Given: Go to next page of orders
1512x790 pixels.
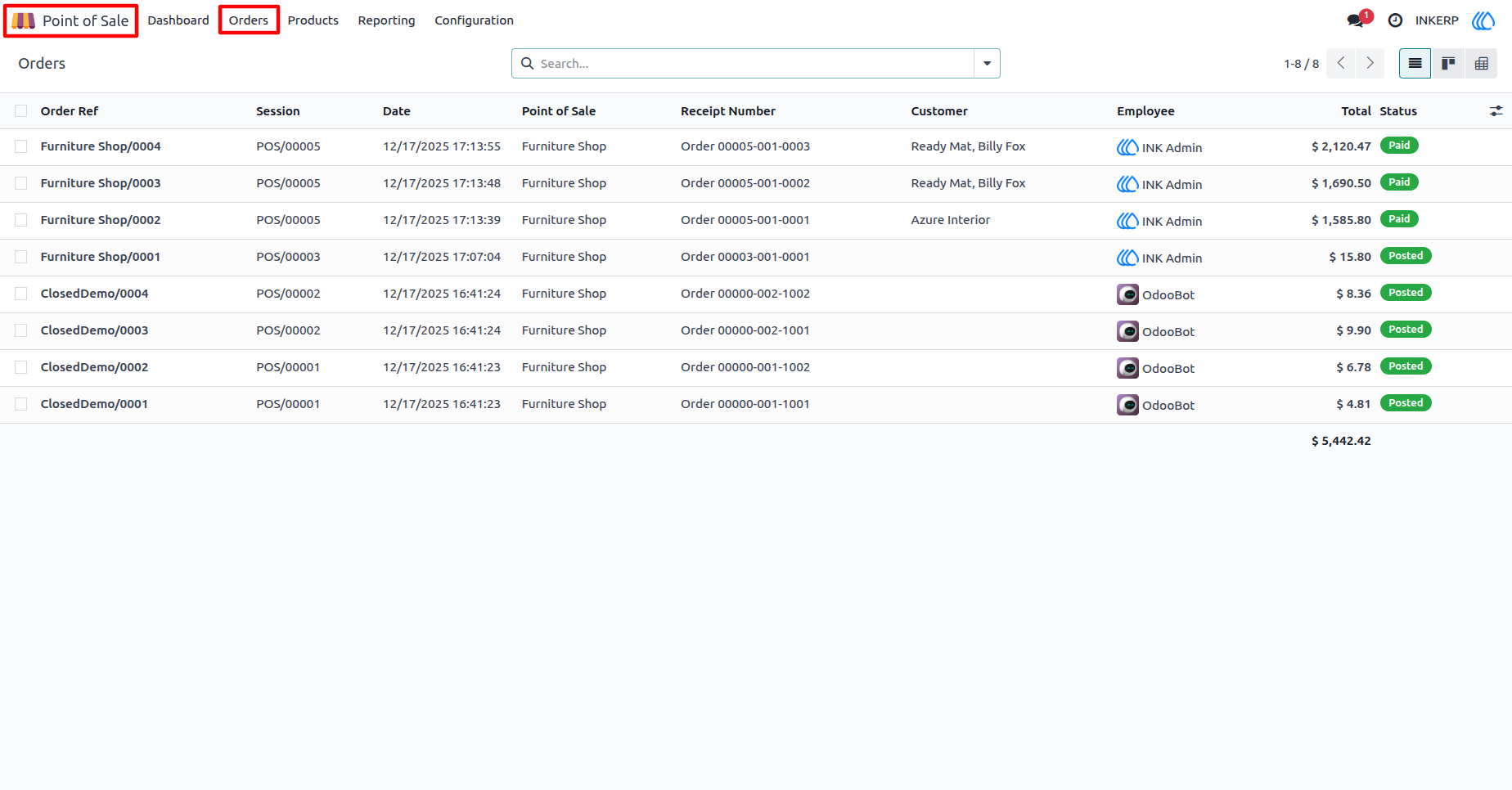Looking at the screenshot, I should coord(1370,64).
